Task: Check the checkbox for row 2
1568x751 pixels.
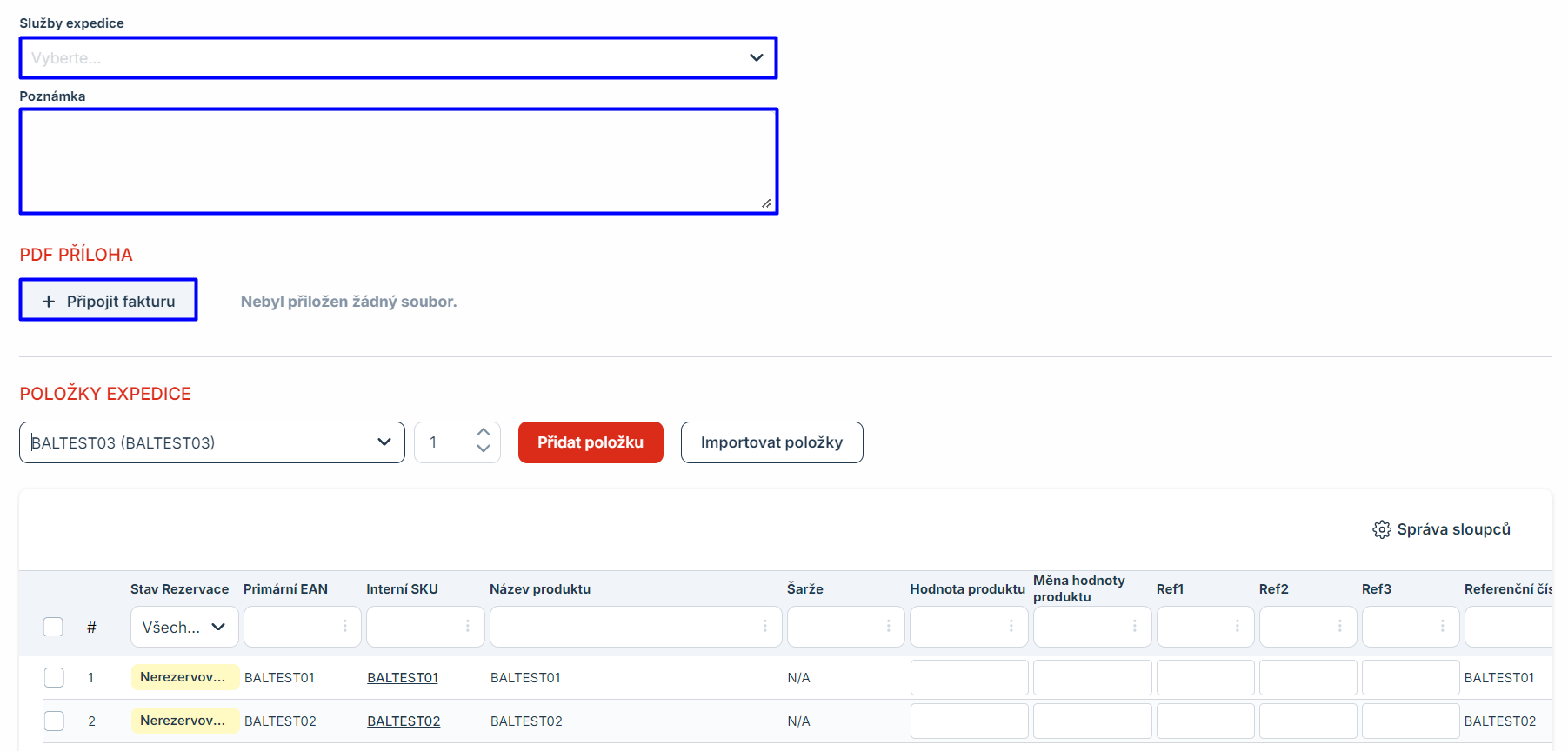Action: (54, 721)
